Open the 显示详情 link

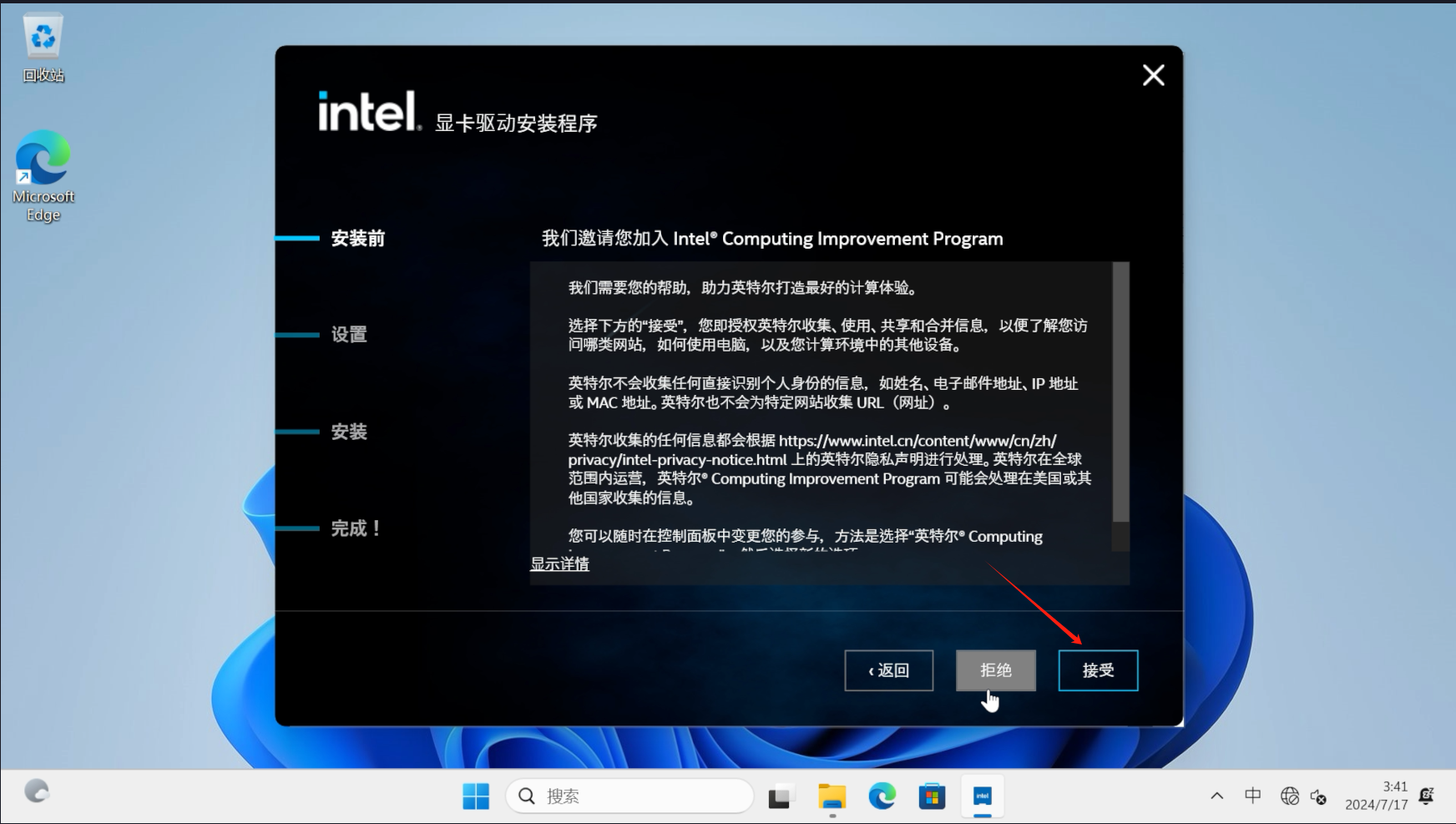559,564
